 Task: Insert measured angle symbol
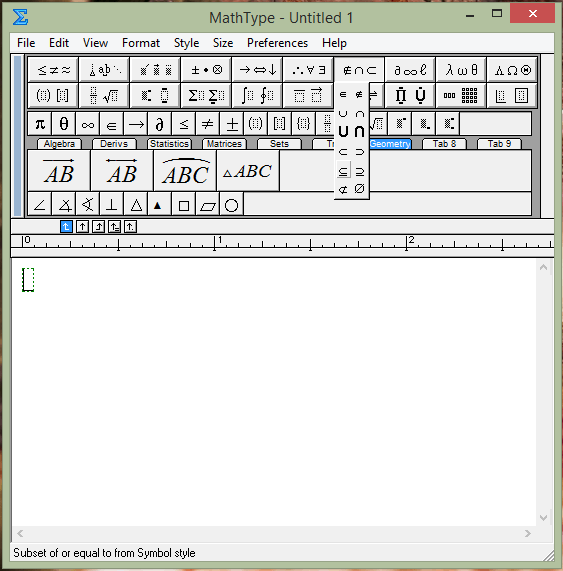[64, 205]
